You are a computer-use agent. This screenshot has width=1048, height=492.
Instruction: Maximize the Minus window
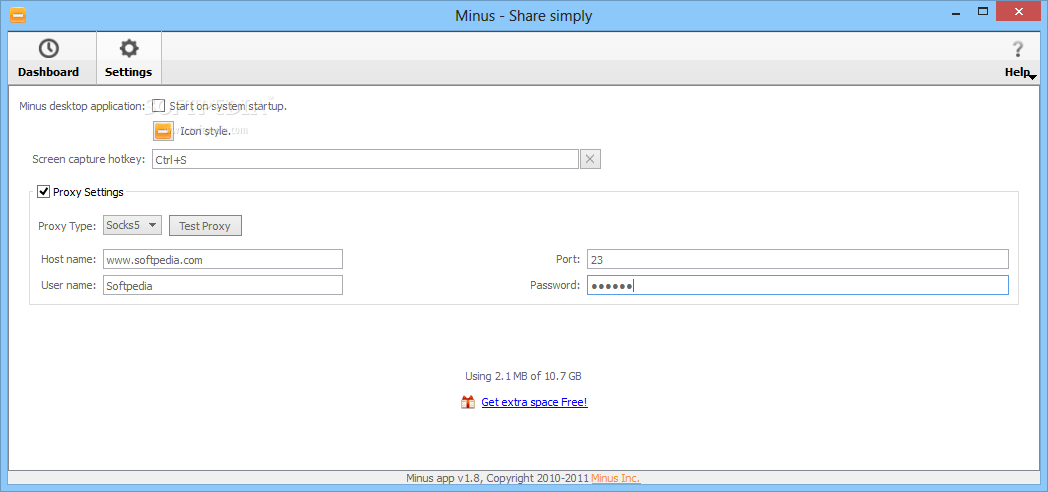click(x=982, y=11)
